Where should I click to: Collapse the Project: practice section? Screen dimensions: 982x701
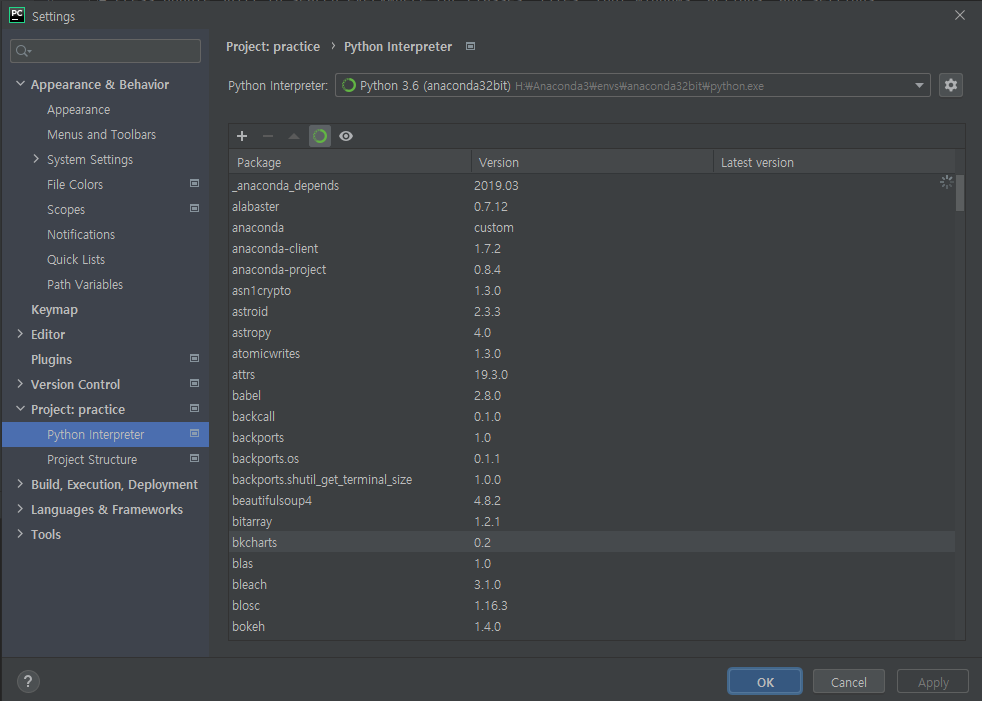[20, 408]
